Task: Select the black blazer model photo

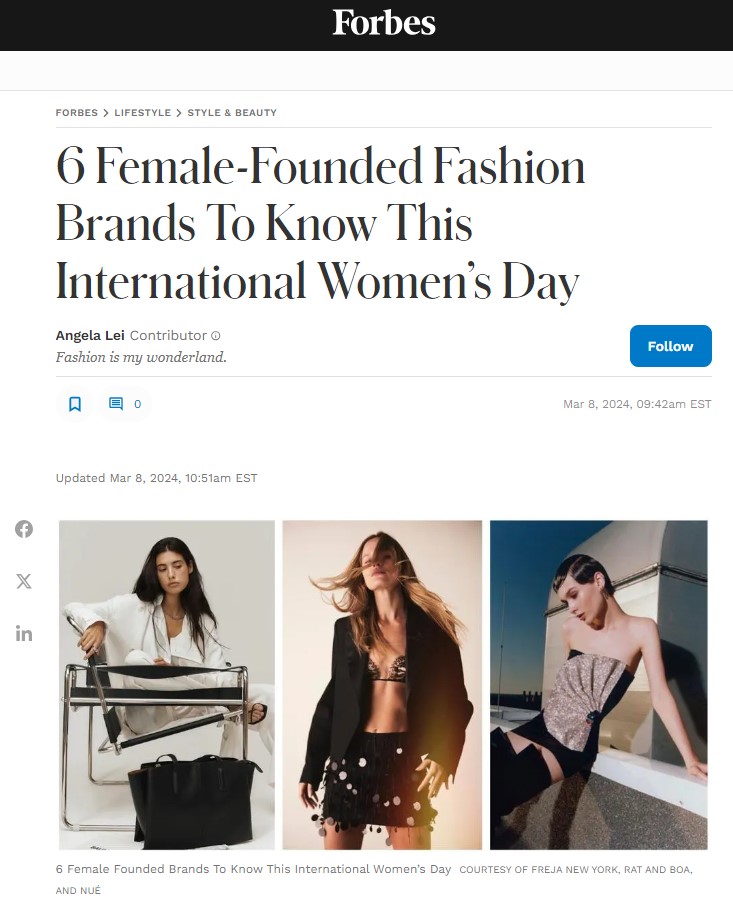Action: (382, 685)
